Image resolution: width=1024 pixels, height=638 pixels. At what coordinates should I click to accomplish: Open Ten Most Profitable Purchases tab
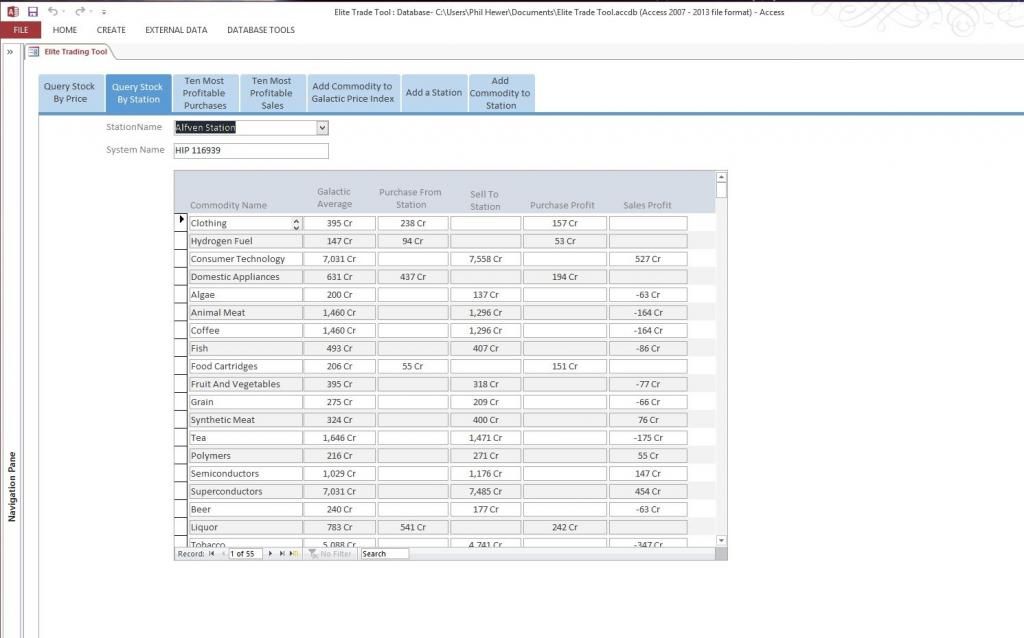click(x=205, y=93)
